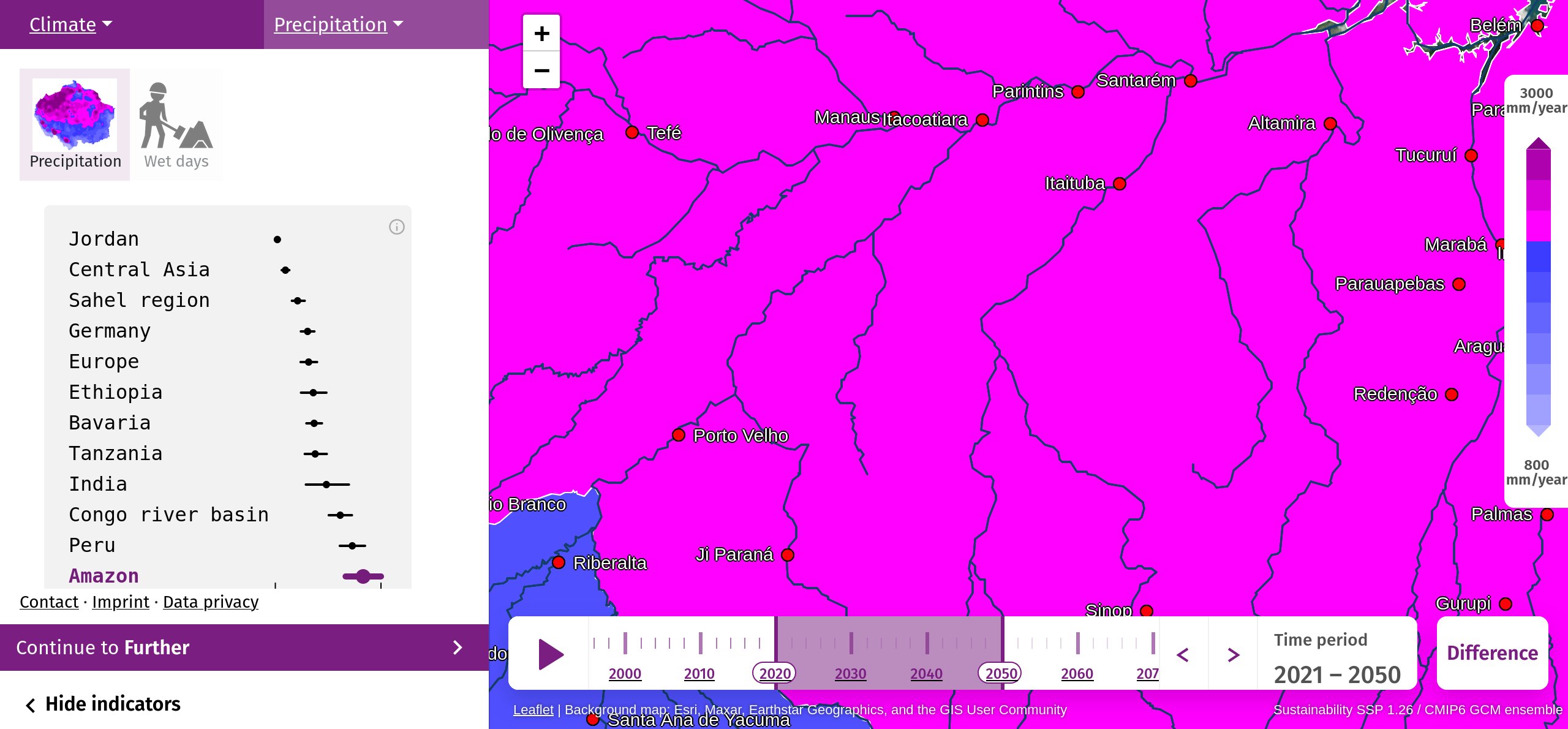
Task: Open the Data privacy link
Action: click(211, 602)
